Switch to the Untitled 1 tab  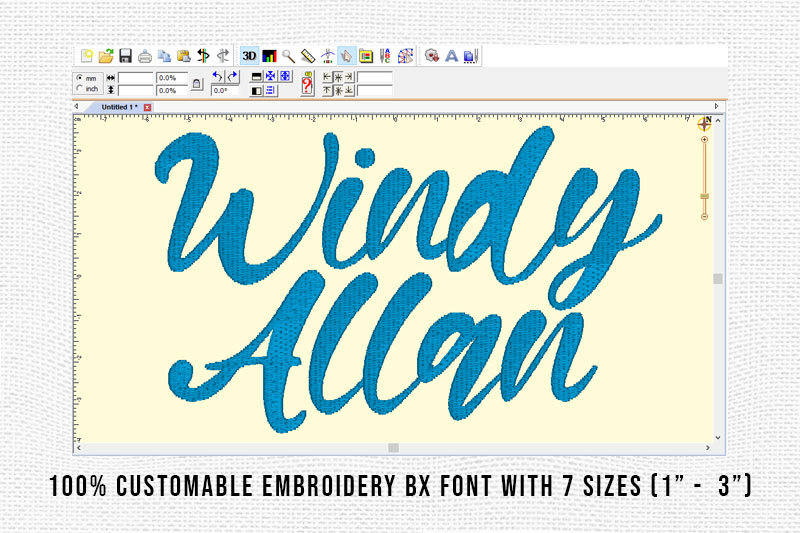click(x=119, y=107)
